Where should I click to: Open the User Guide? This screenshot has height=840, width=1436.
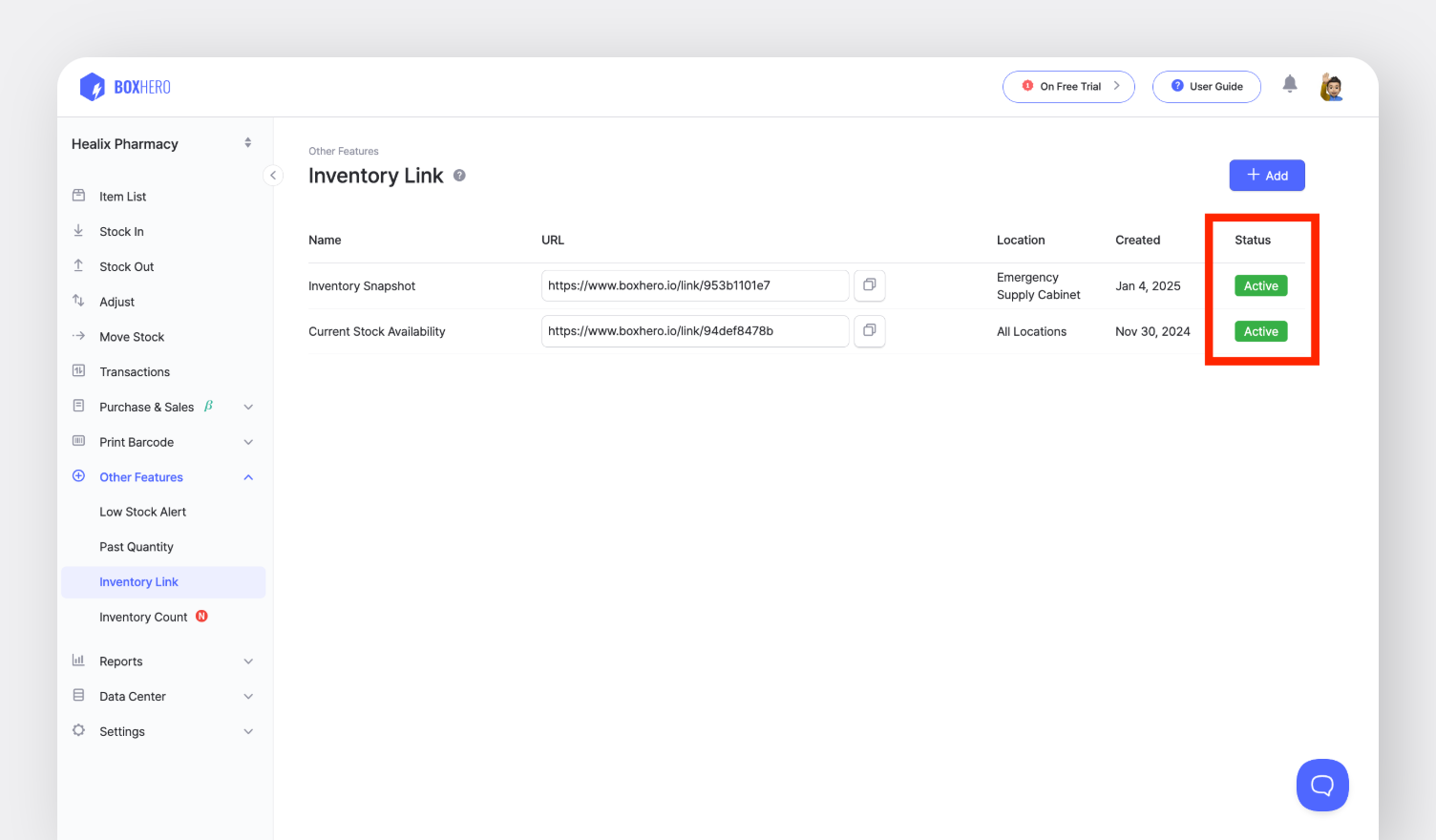pos(1206,87)
